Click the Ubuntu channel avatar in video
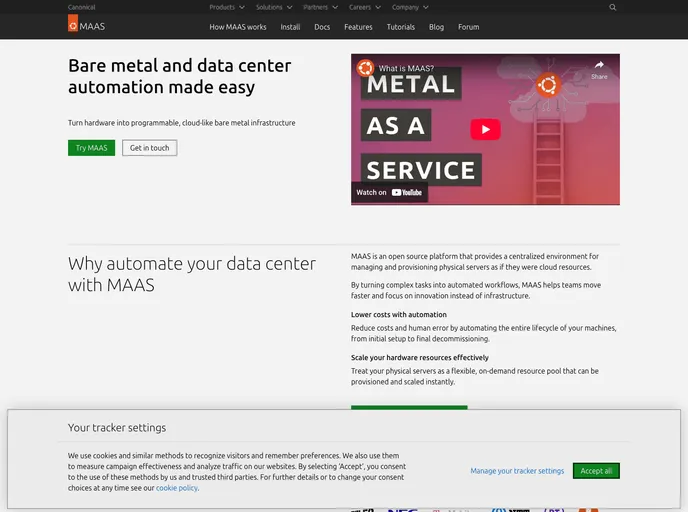Viewport: 688px width, 512px height. coord(366,69)
